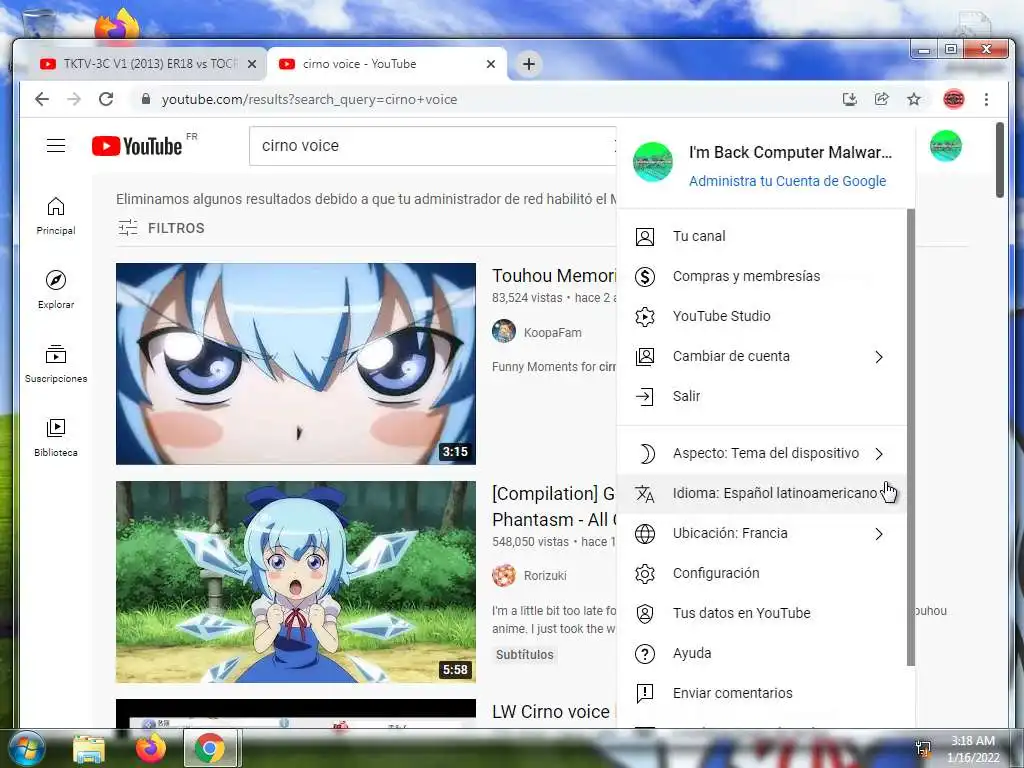The width and height of the screenshot is (1024, 768).
Task: Open Chrome three-dot menu
Action: click(986, 99)
